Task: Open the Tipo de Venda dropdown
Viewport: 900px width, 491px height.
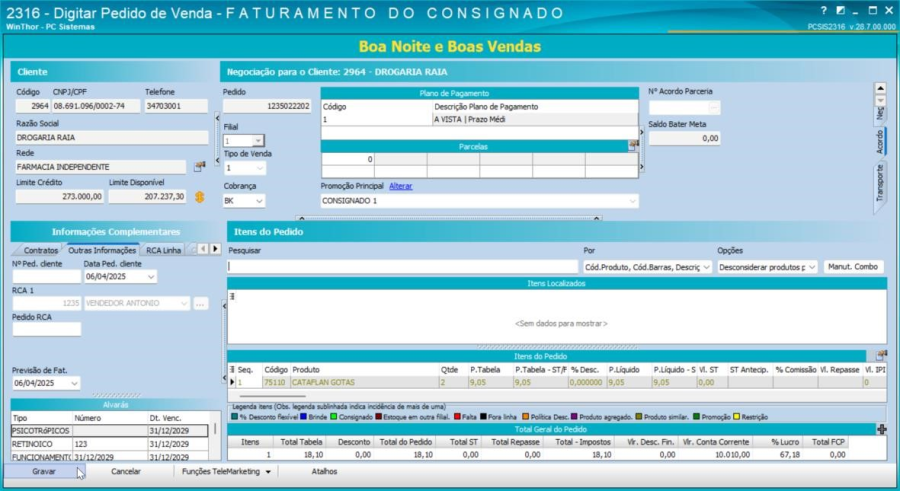Action: click(x=259, y=168)
